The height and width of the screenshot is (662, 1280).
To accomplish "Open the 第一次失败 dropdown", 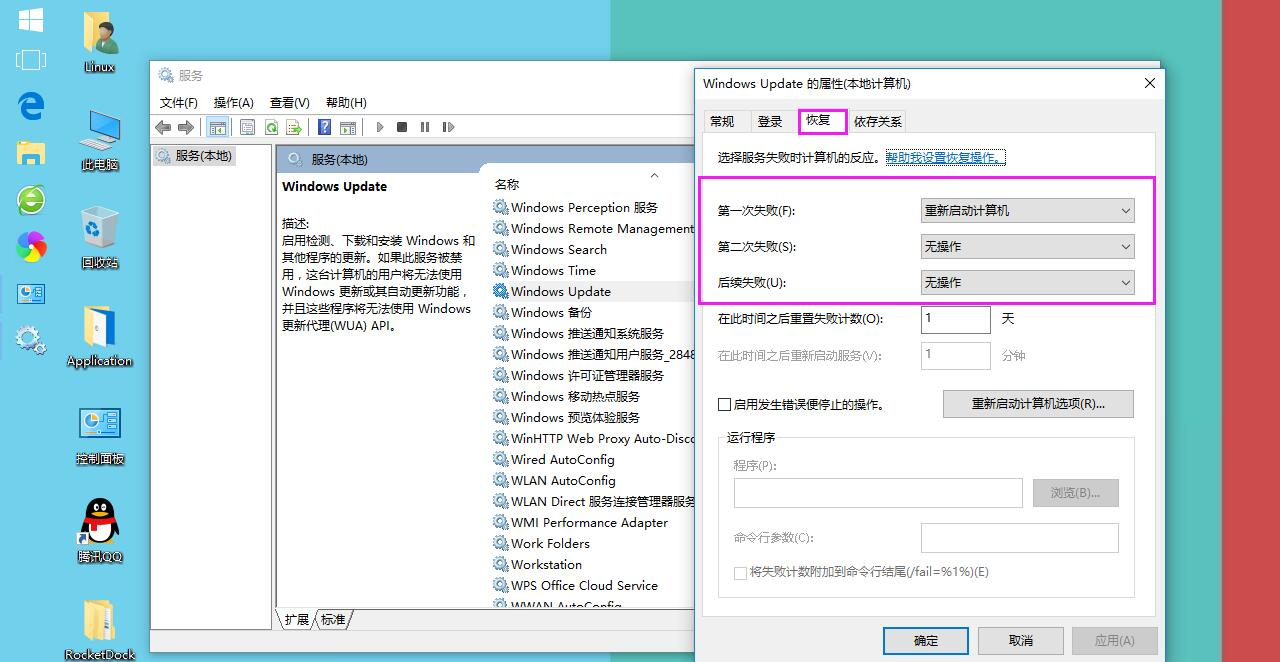I will point(1027,211).
